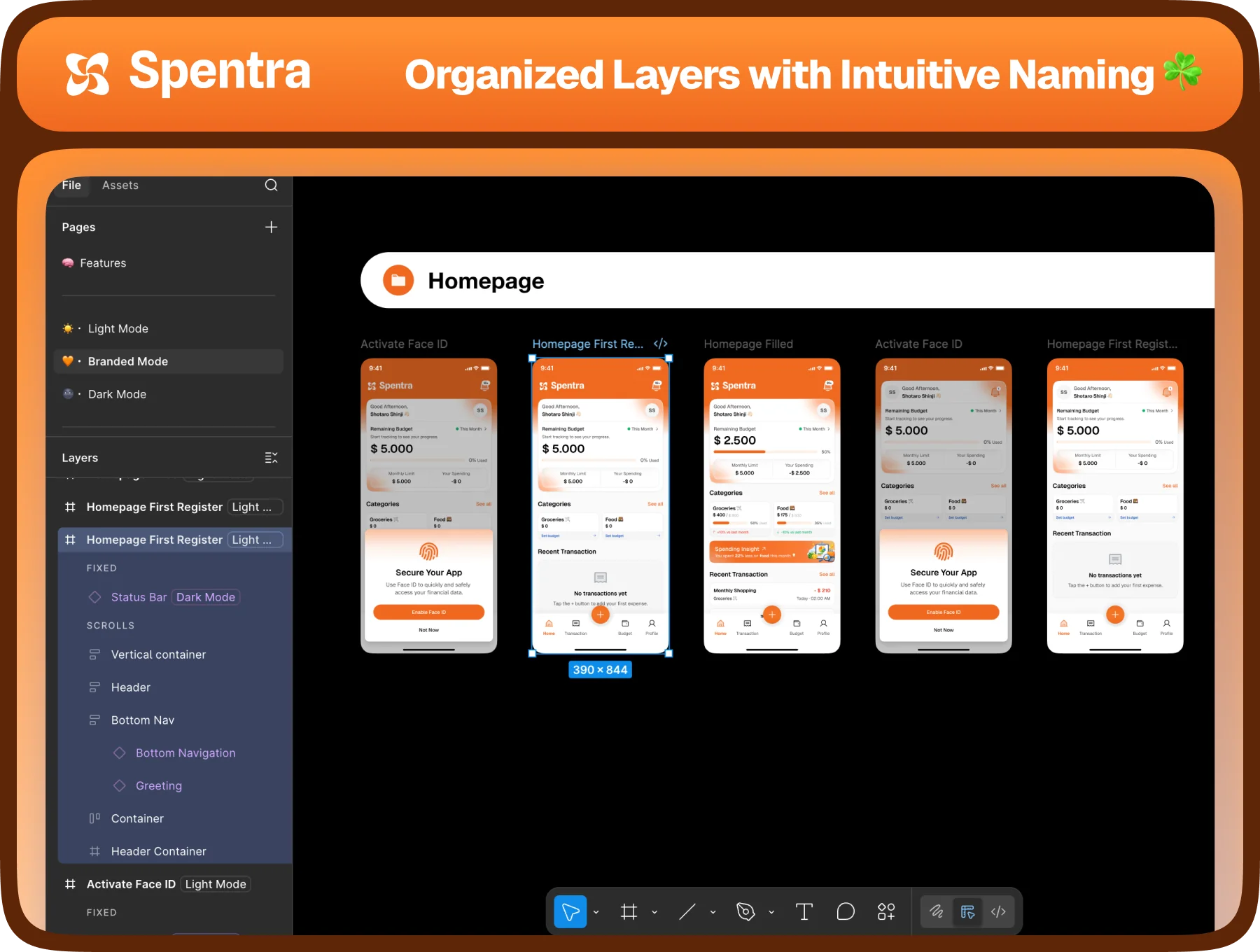The image size is (1260, 952).
Task: Click Monthly Shopping transaction in Homepage Filled frame
Action: click(x=772, y=594)
